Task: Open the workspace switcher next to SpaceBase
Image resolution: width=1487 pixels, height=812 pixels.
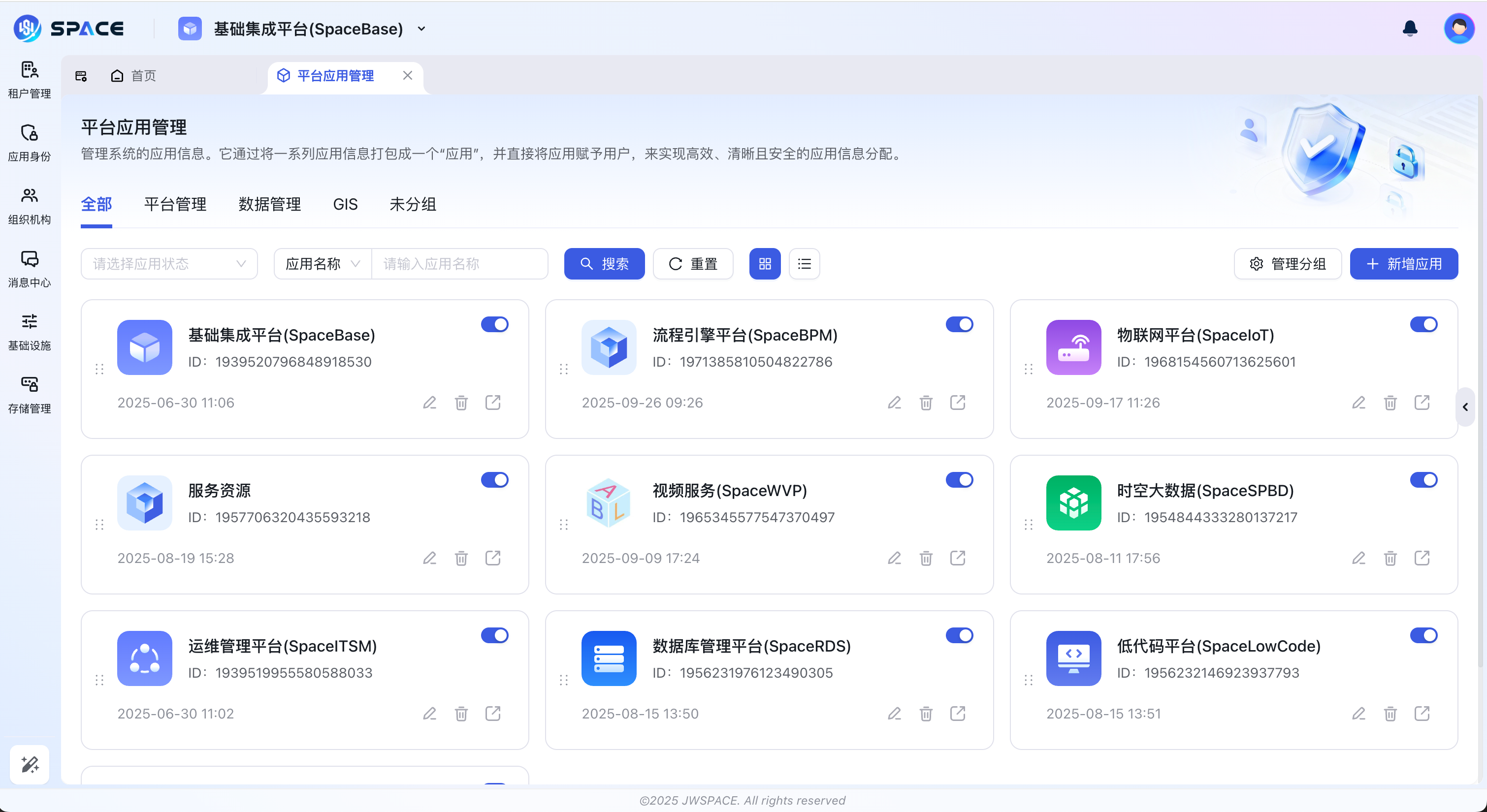Action: pyautogui.click(x=422, y=28)
